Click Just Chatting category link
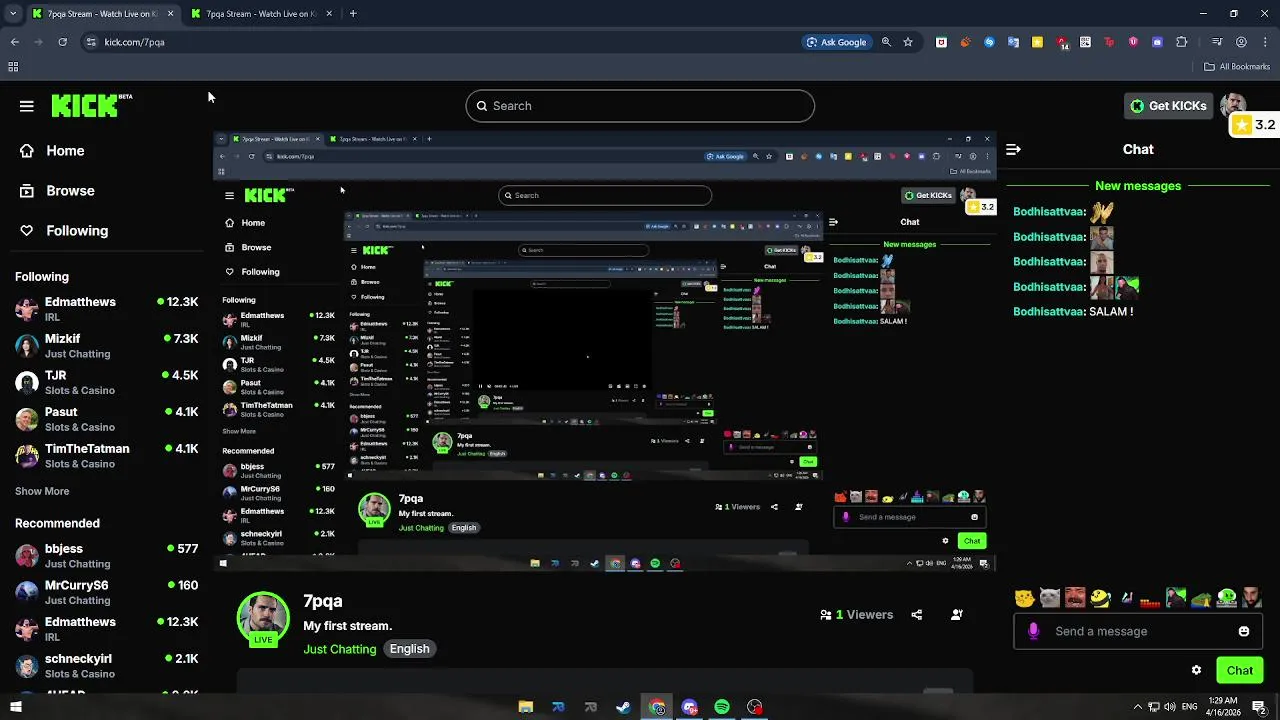Image resolution: width=1280 pixels, height=720 pixels. pyautogui.click(x=340, y=649)
